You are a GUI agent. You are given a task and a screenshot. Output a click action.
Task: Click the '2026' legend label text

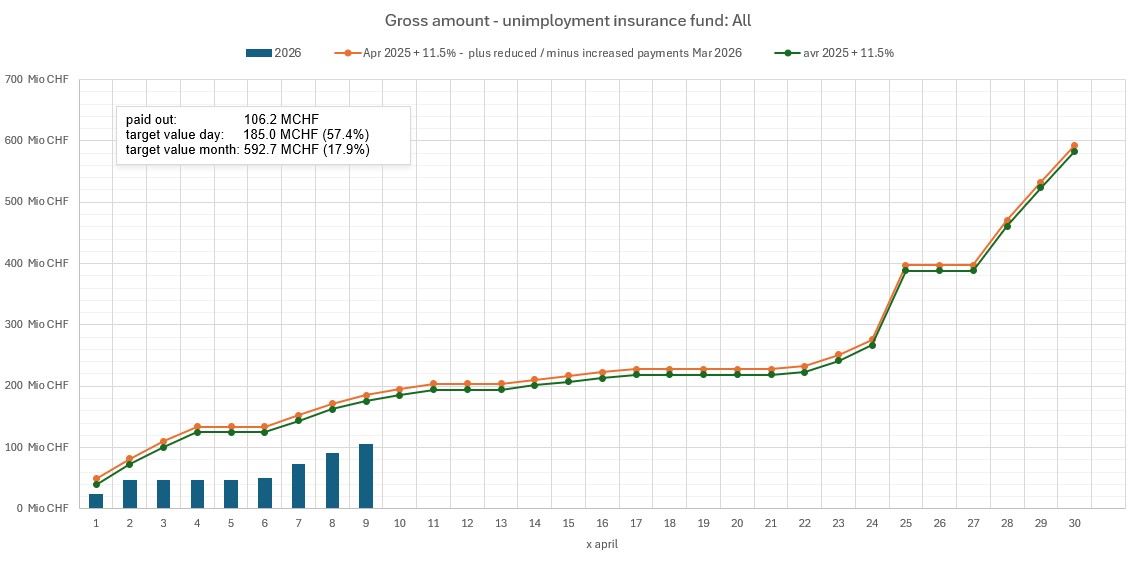click(288, 53)
